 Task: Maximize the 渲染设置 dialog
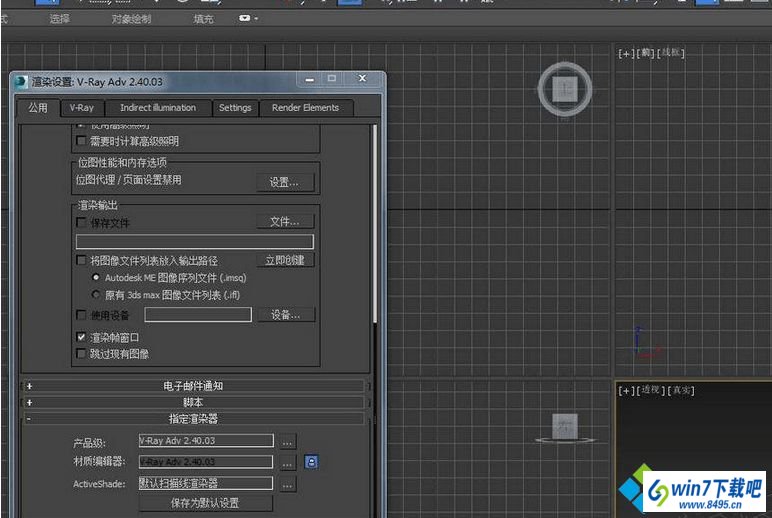pyautogui.click(x=332, y=79)
